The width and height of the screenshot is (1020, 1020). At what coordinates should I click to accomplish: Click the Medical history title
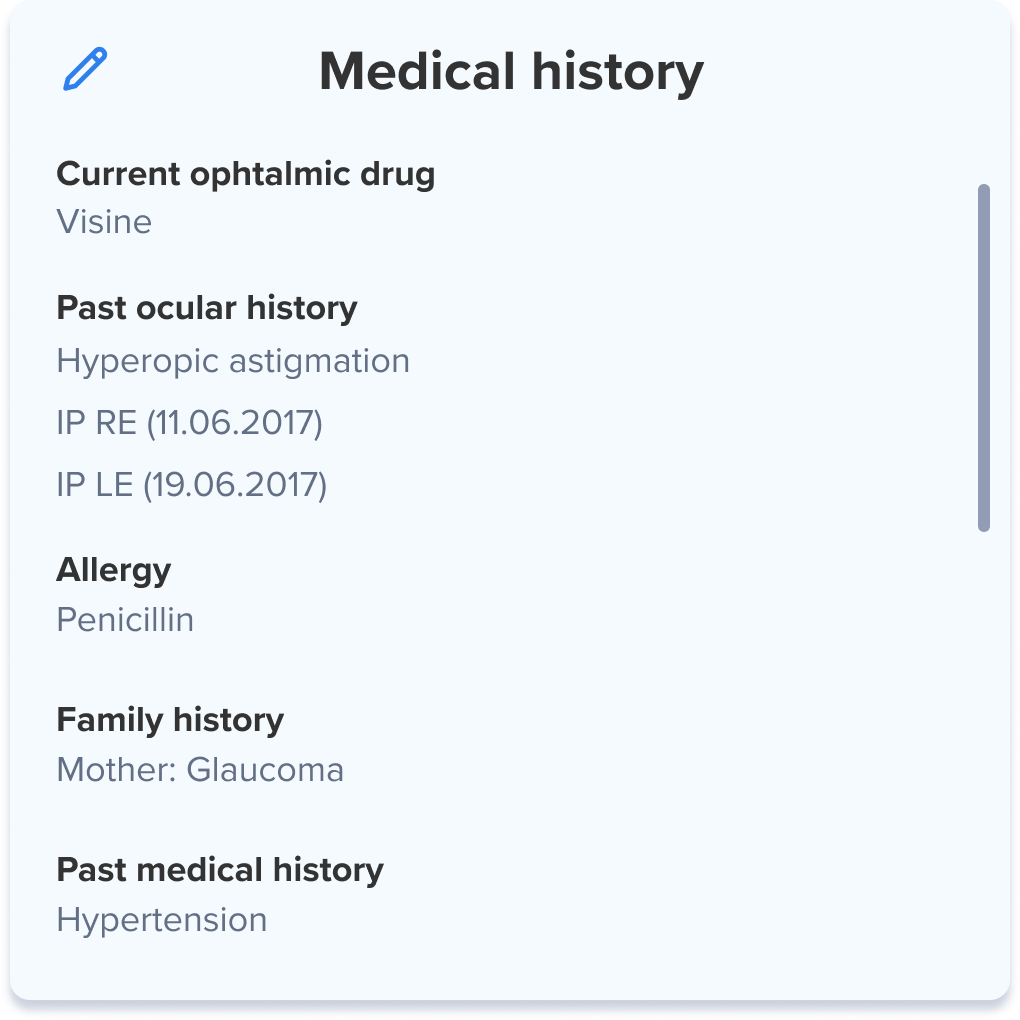click(x=511, y=72)
